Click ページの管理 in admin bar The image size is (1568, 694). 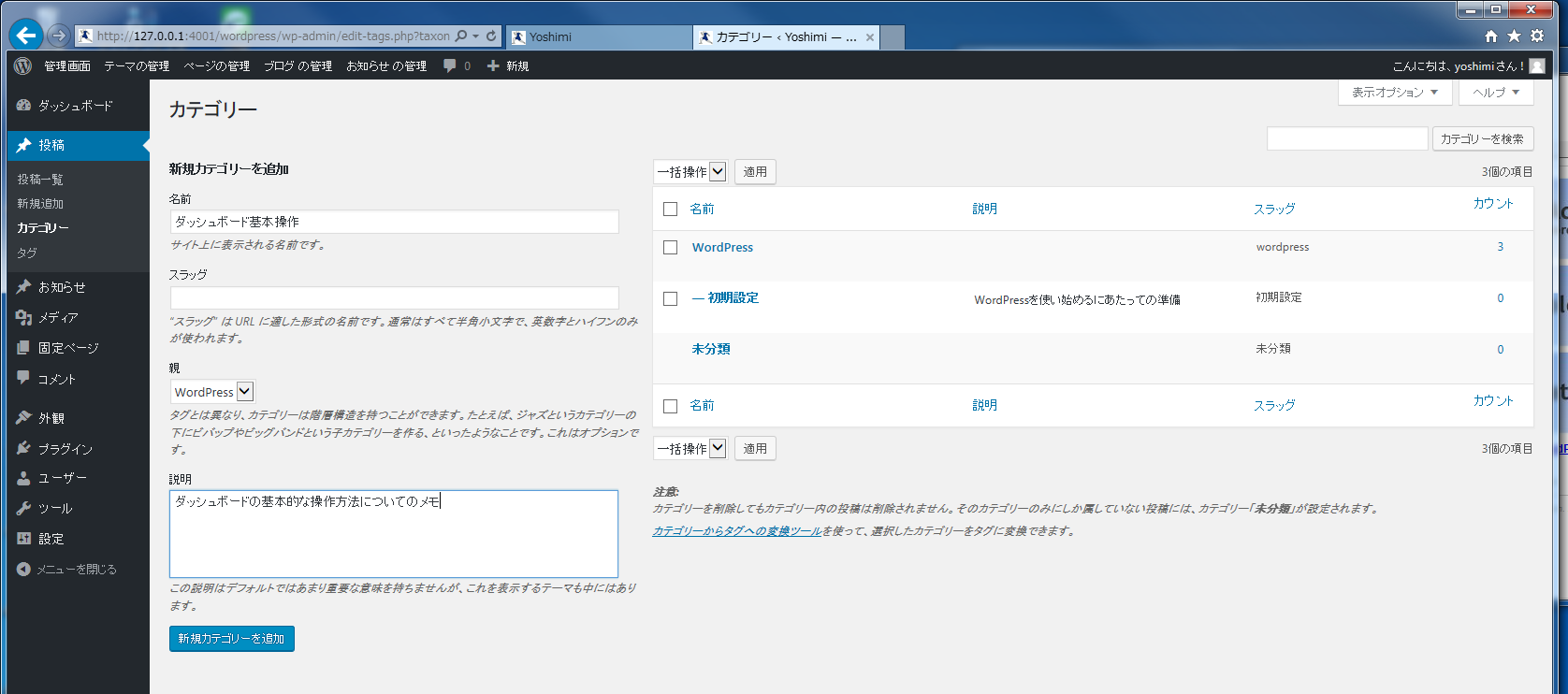(217, 65)
